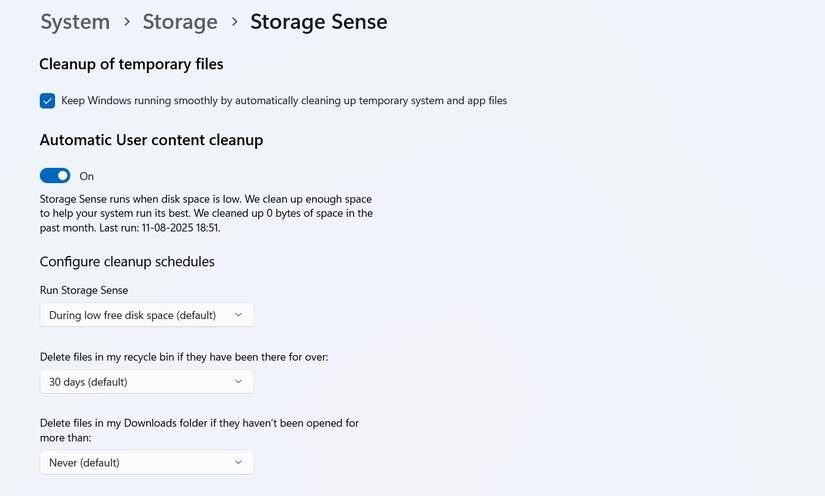
Task: Expand the recycle bin "30 days (default)" dropdown
Action: click(x=146, y=381)
